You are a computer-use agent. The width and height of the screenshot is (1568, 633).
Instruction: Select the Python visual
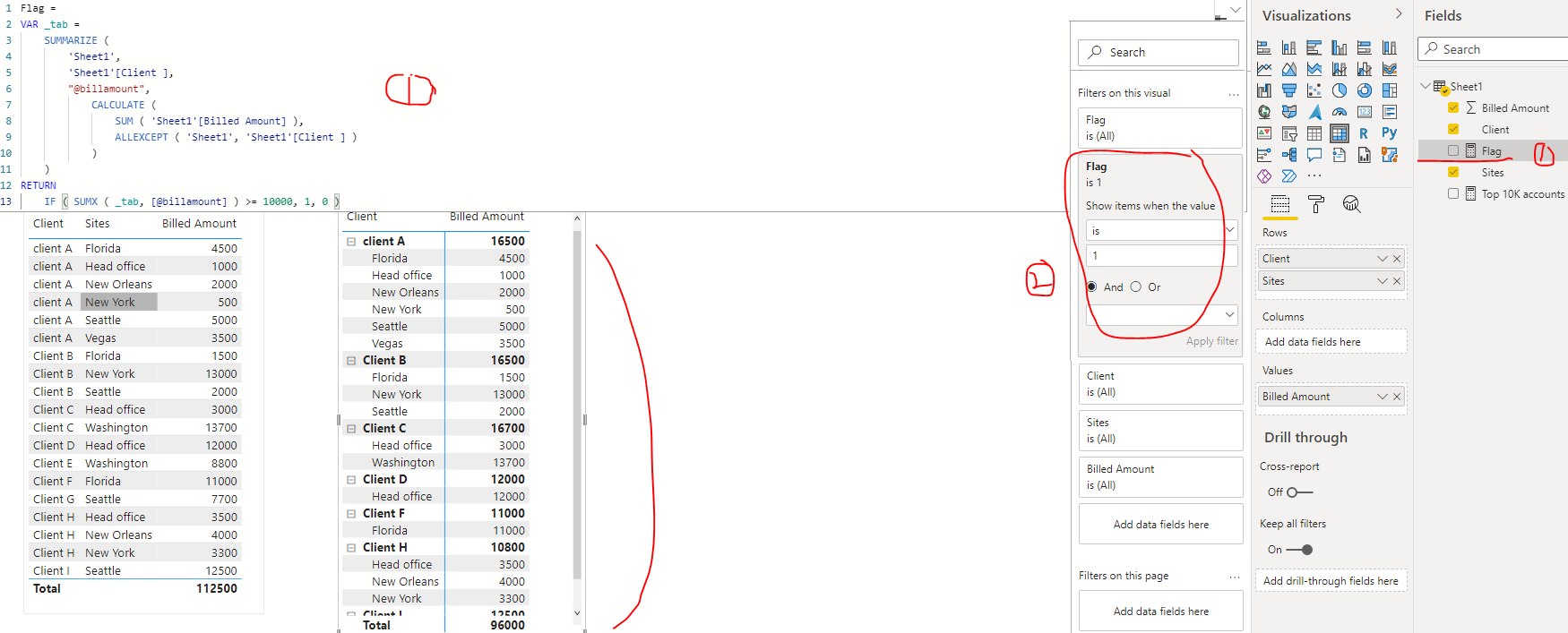(x=1390, y=133)
